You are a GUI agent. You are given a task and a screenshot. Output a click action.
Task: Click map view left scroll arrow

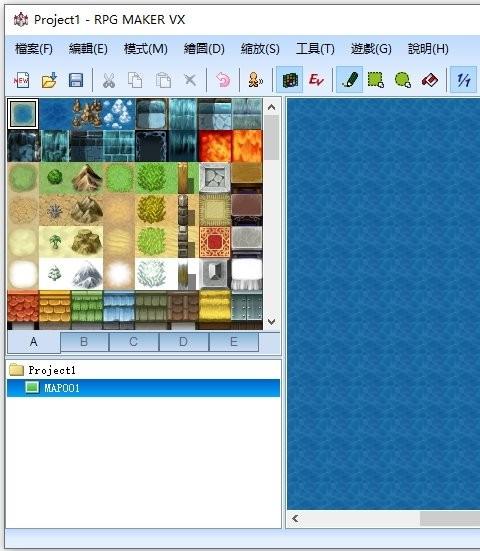296,518
